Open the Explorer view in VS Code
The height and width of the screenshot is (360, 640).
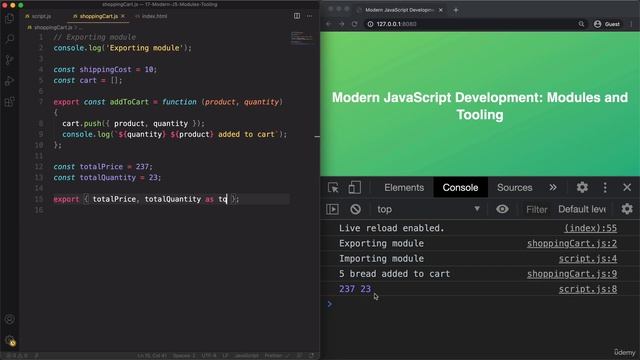[x=9, y=18]
